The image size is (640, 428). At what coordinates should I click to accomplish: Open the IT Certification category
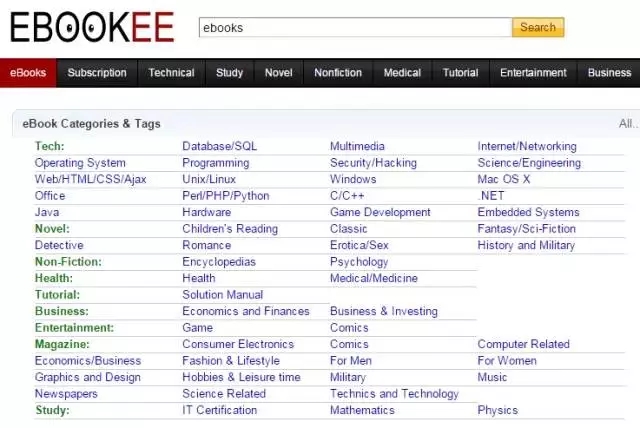click(220, 410)
